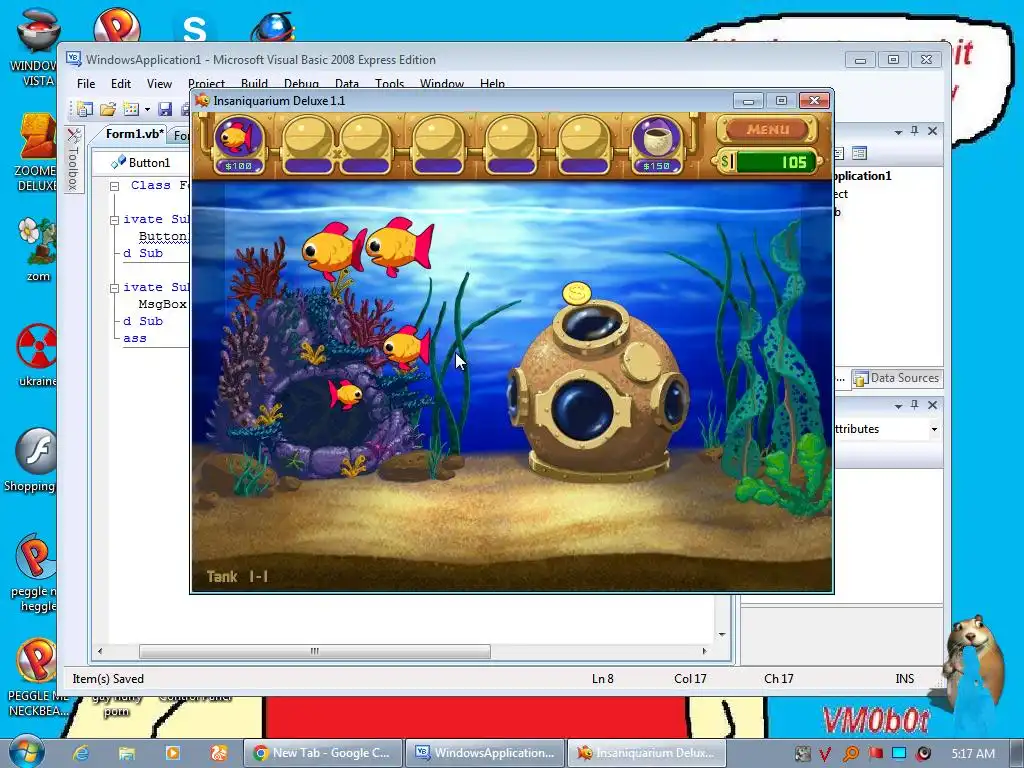Open the Attributes object dropdown in Properties

934,429
